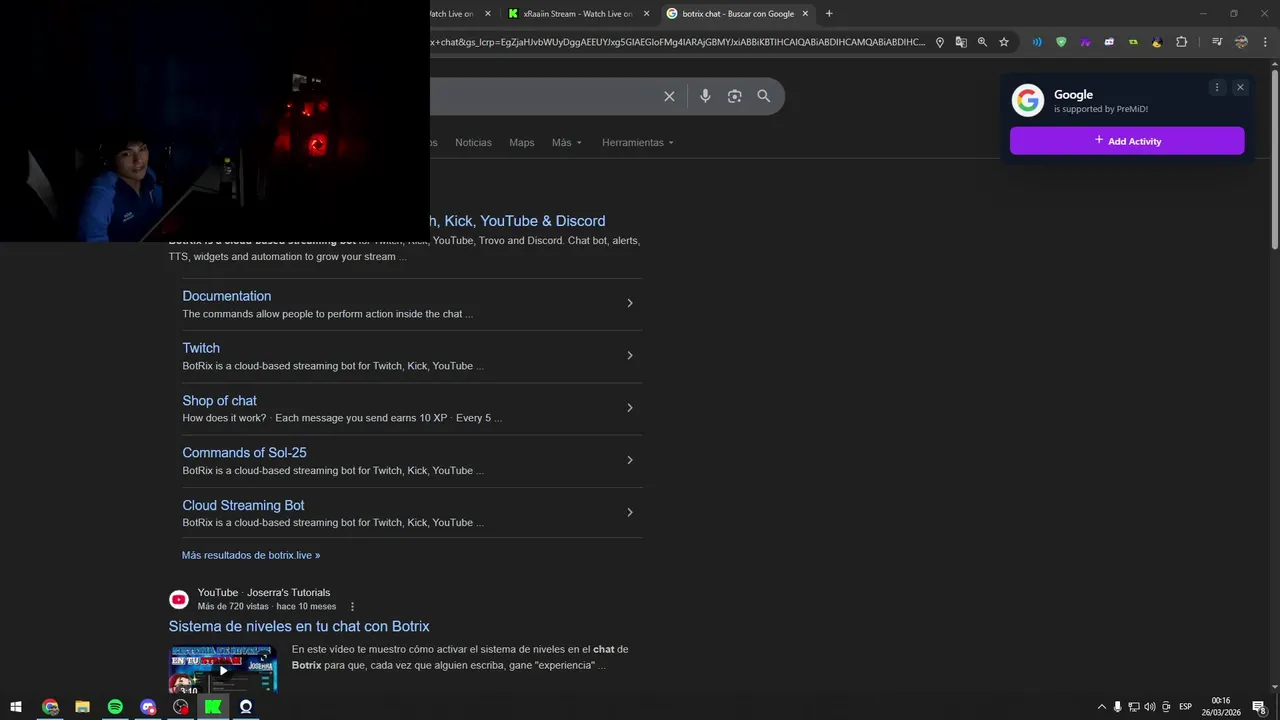1280x720 pixels.
Task: Open Chrome's three-dot menu
Action: tap(1265, 42)
